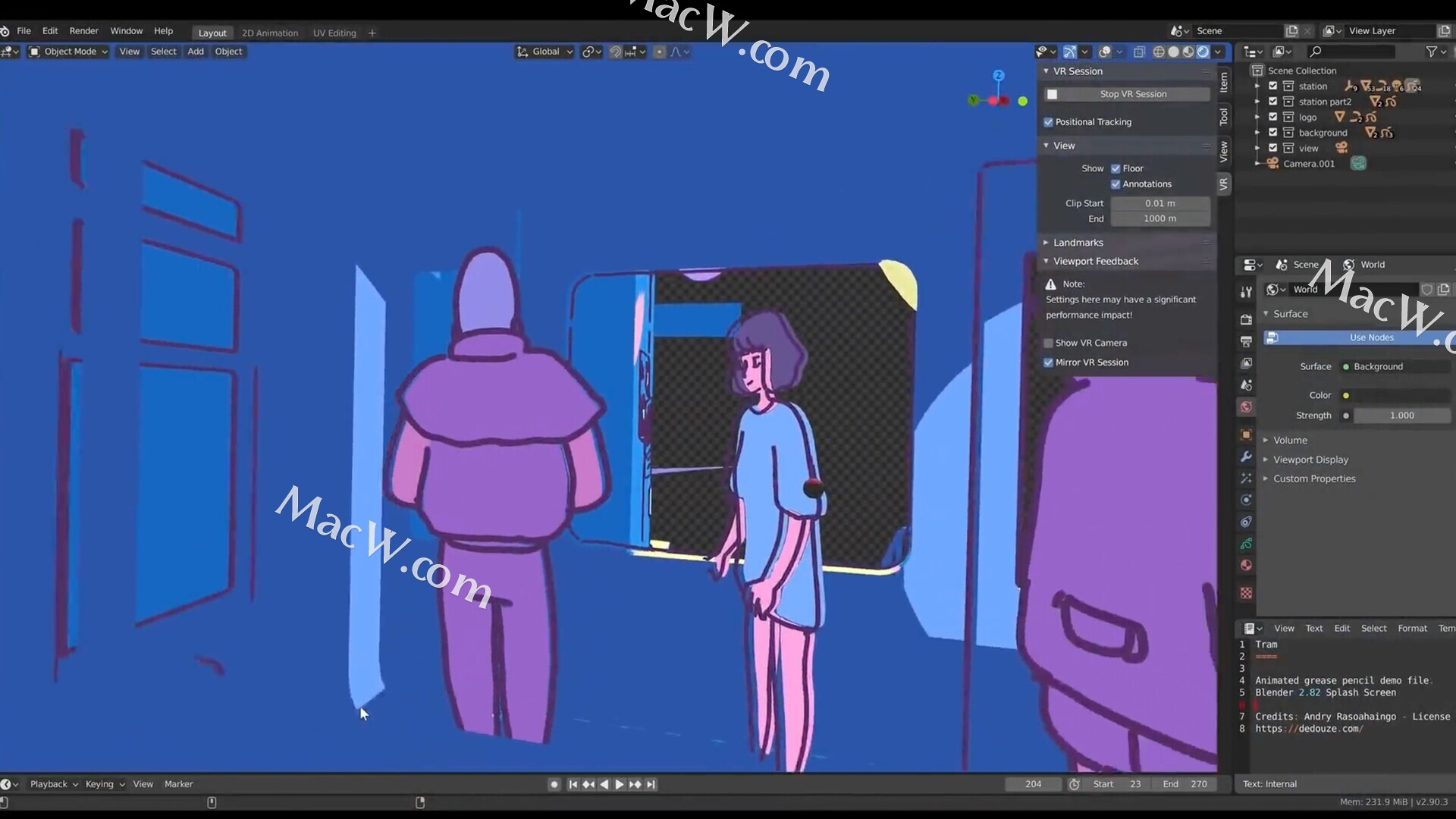Click Stop VR Session button
The height and width of the screenshot is (819, 1456).
click(x=1127, y=94)
